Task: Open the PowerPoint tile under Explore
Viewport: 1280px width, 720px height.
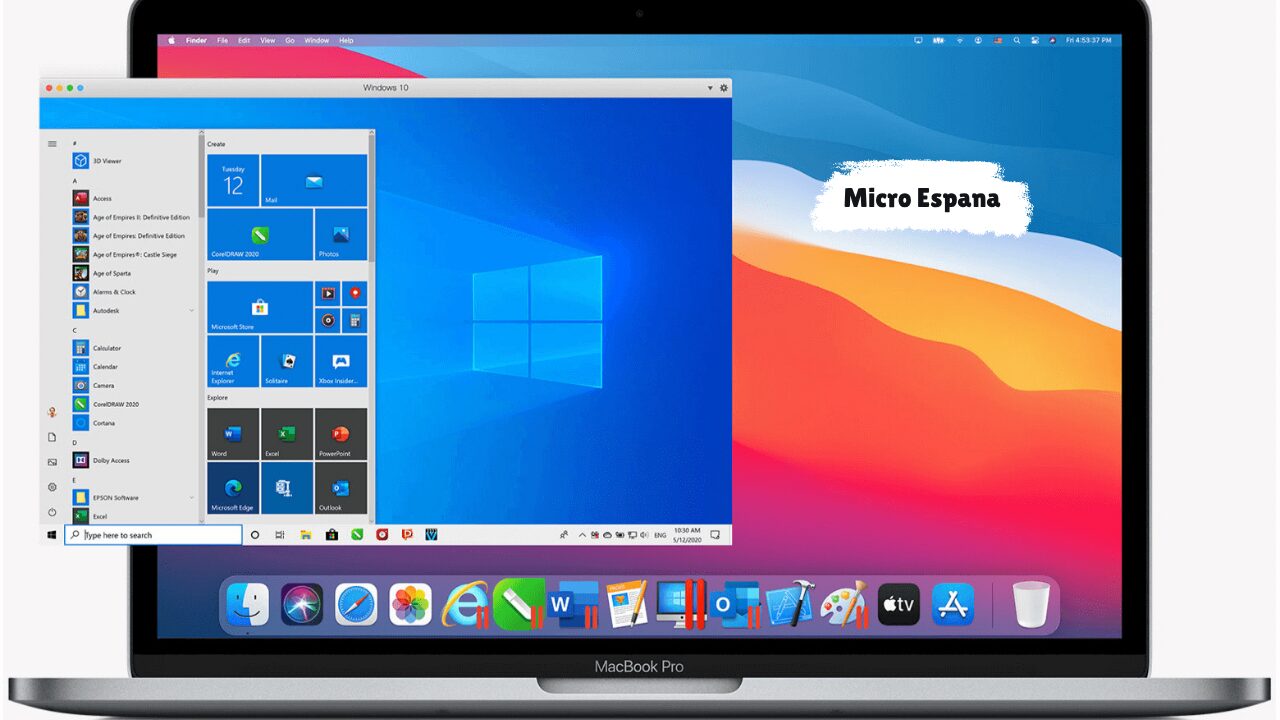Action: [x=340, y=434]
